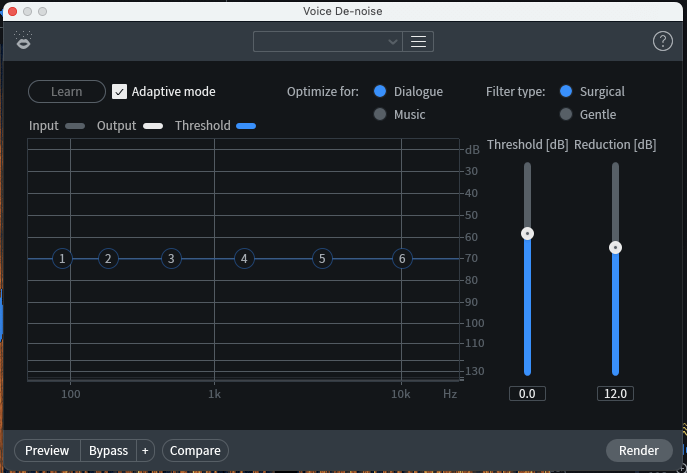Click the iZotope logo icon
This screenshot has width=687, height=473.
pos(23,41)
